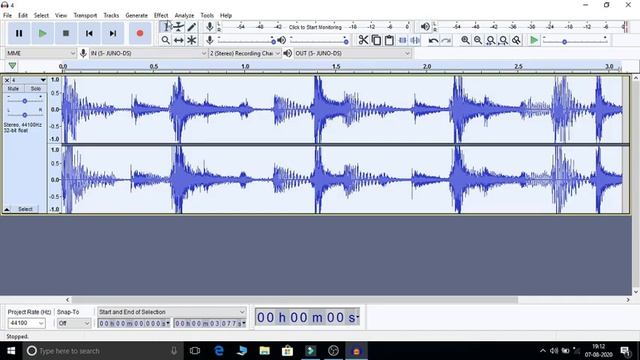Click the Pause transport button
The image size is (640, 360).
click(19, 33)
